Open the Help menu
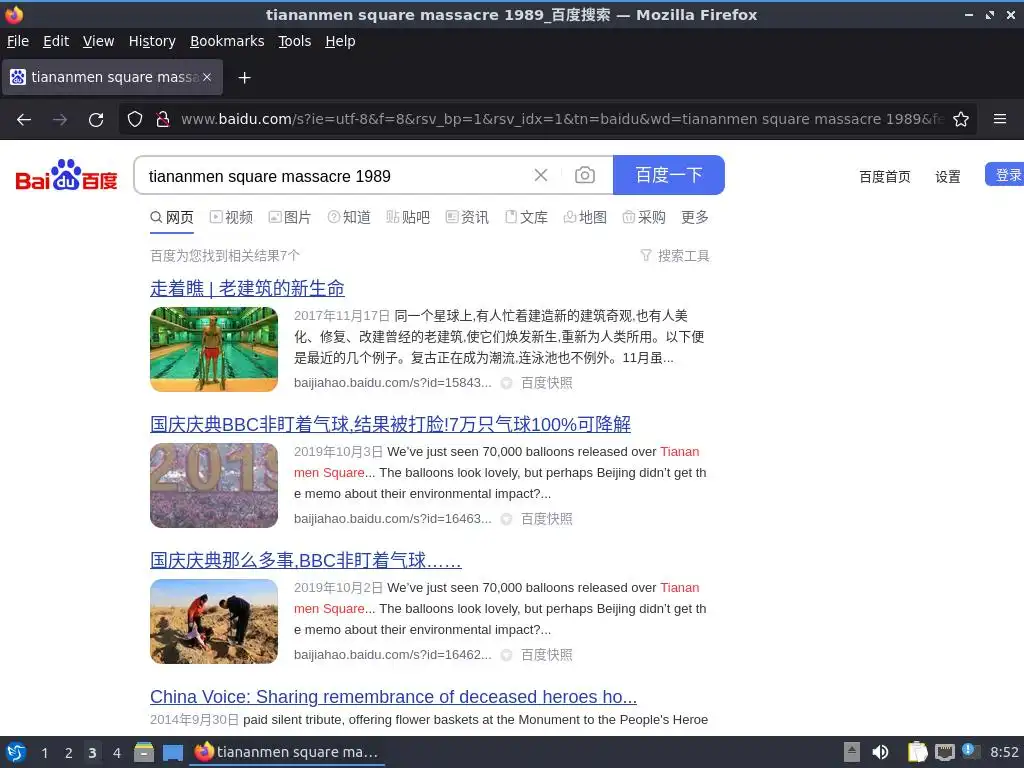The image size is (1024, 768). [x=340, y=41]
